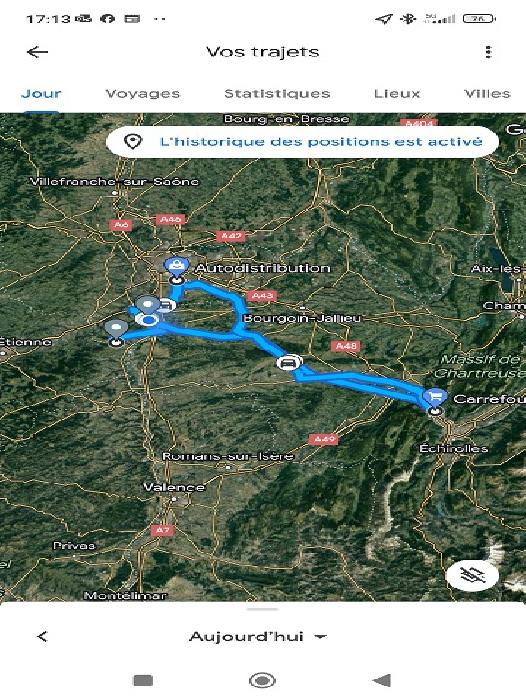Tap the Bourgoin-Jallieu map label
Viewport: 526px width, 700px height.
(x=301, y=318)
